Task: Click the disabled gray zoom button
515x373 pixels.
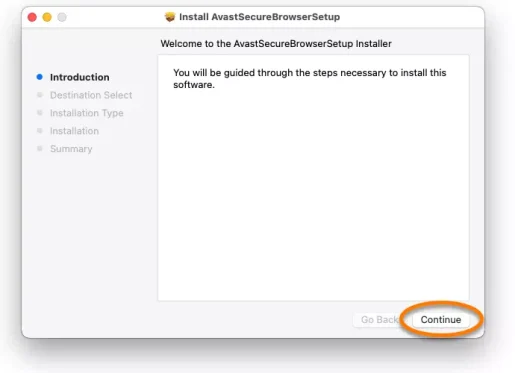Action: coord(62,17)
